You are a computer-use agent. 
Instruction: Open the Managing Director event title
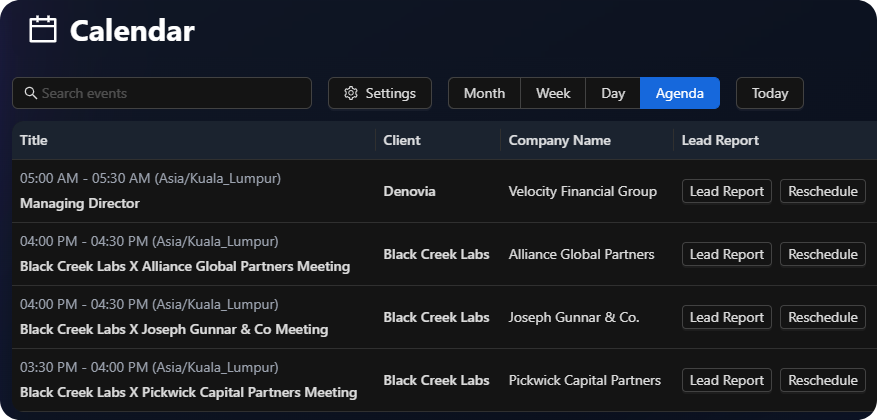80,203
